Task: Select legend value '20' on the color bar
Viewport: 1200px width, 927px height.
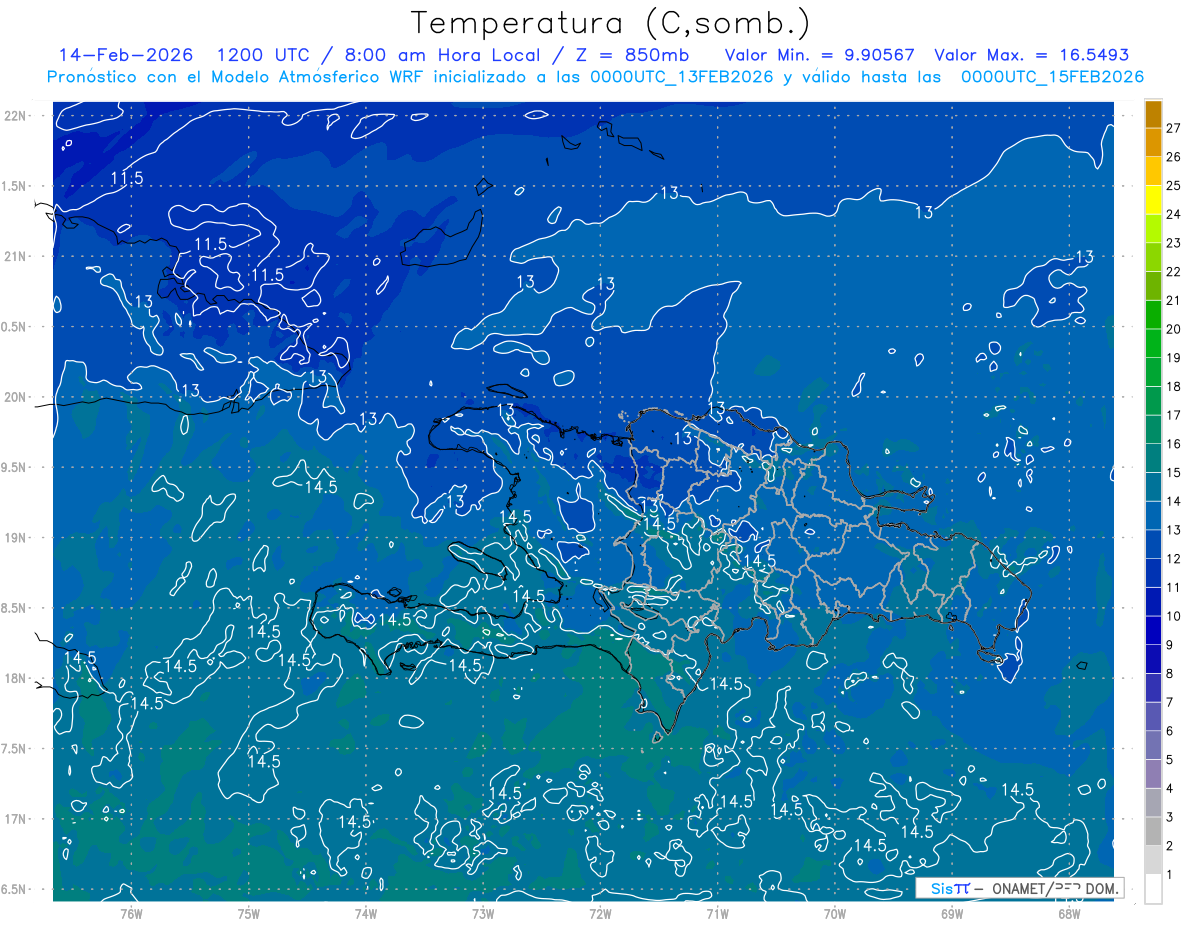Action: pyautogui.click(x=1173, y=329)
